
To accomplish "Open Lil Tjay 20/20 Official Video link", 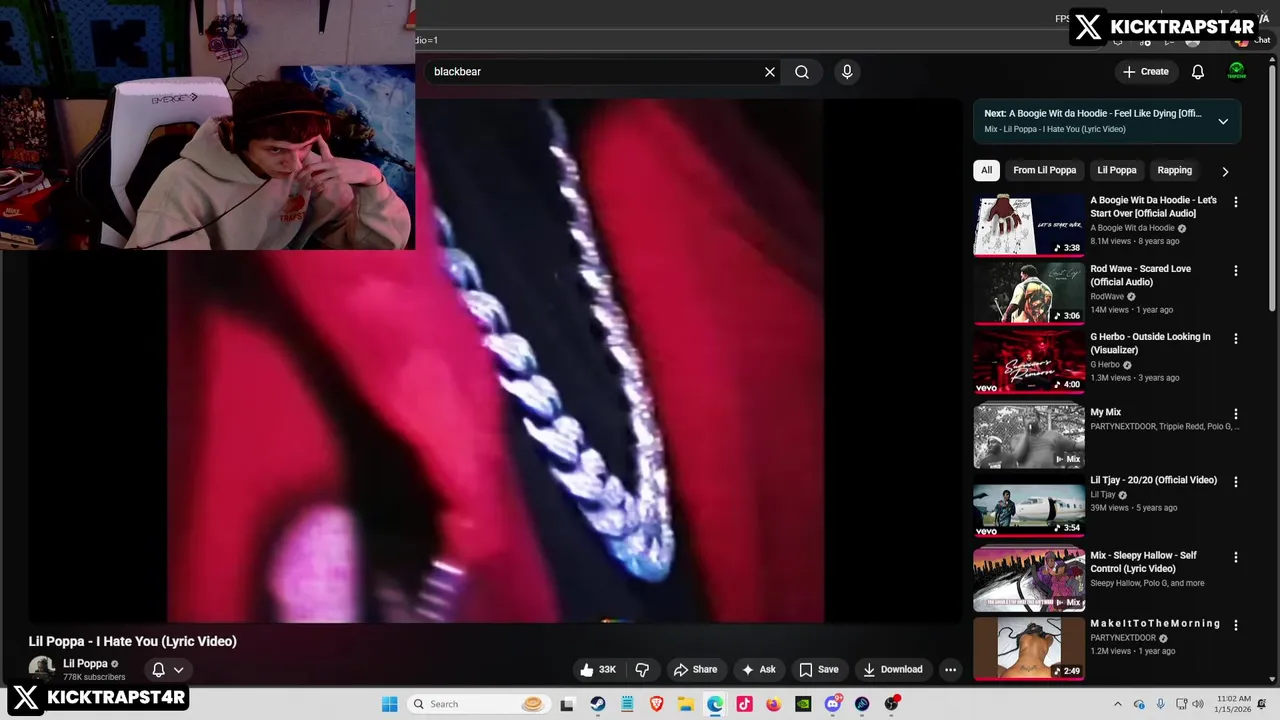I will point(1153,480).
